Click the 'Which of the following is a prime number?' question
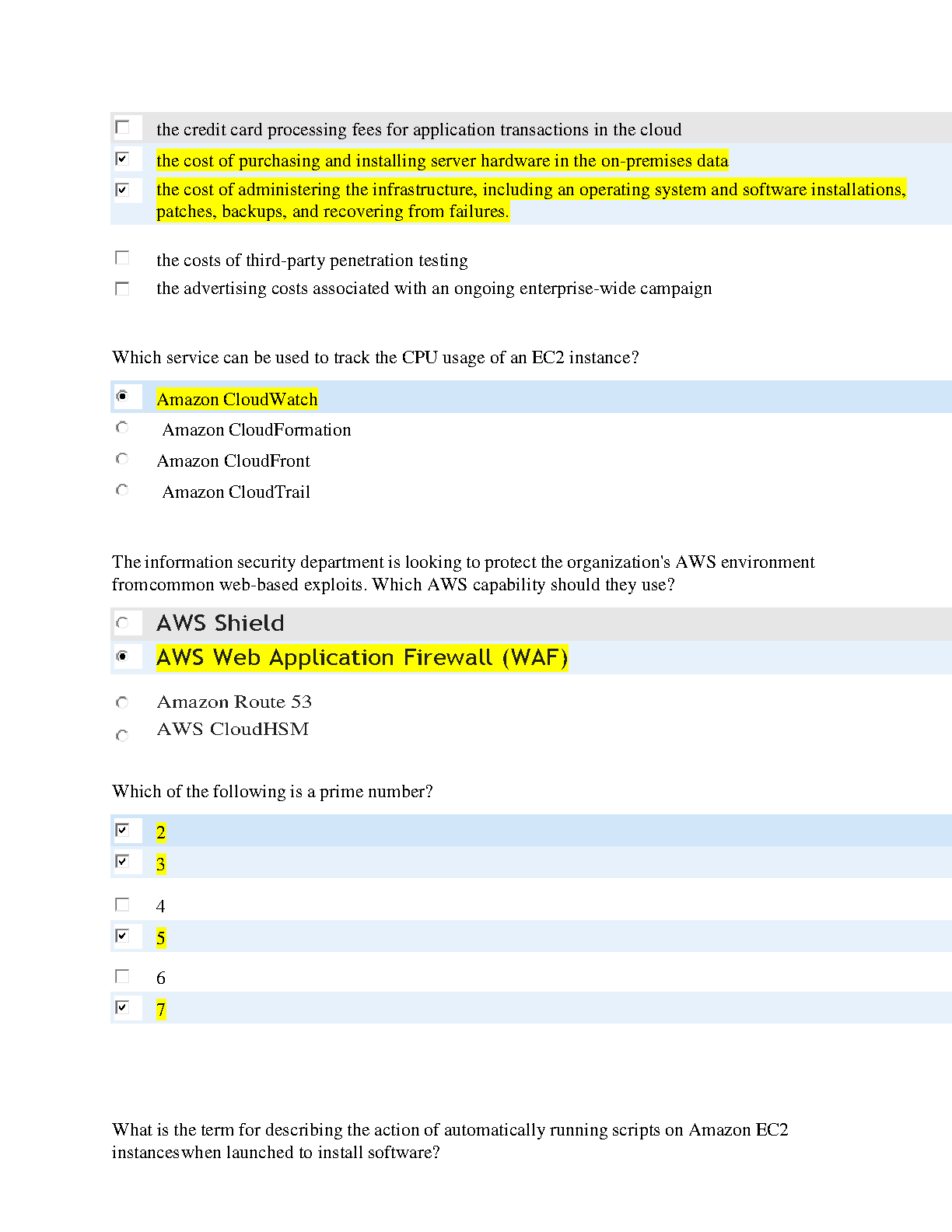Image resolution: width=952 pixels, height=1232 pixels. (x=272, y=792)
